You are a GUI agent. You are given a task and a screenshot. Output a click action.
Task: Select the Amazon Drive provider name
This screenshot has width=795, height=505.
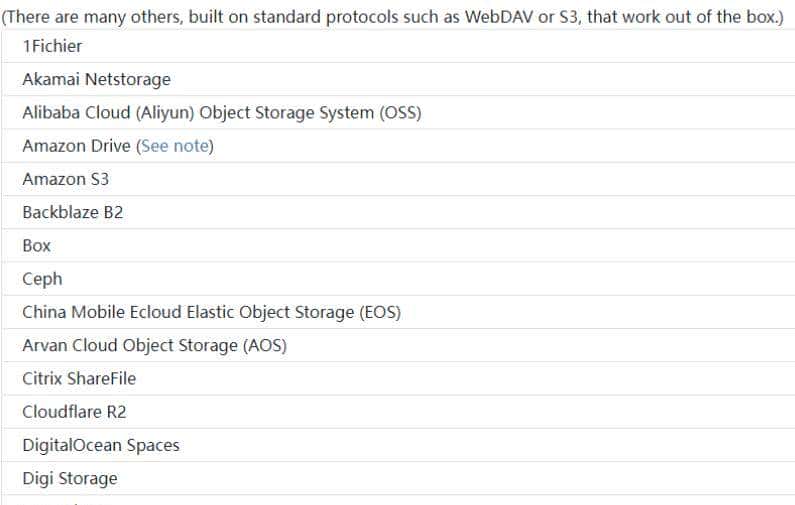76,146
